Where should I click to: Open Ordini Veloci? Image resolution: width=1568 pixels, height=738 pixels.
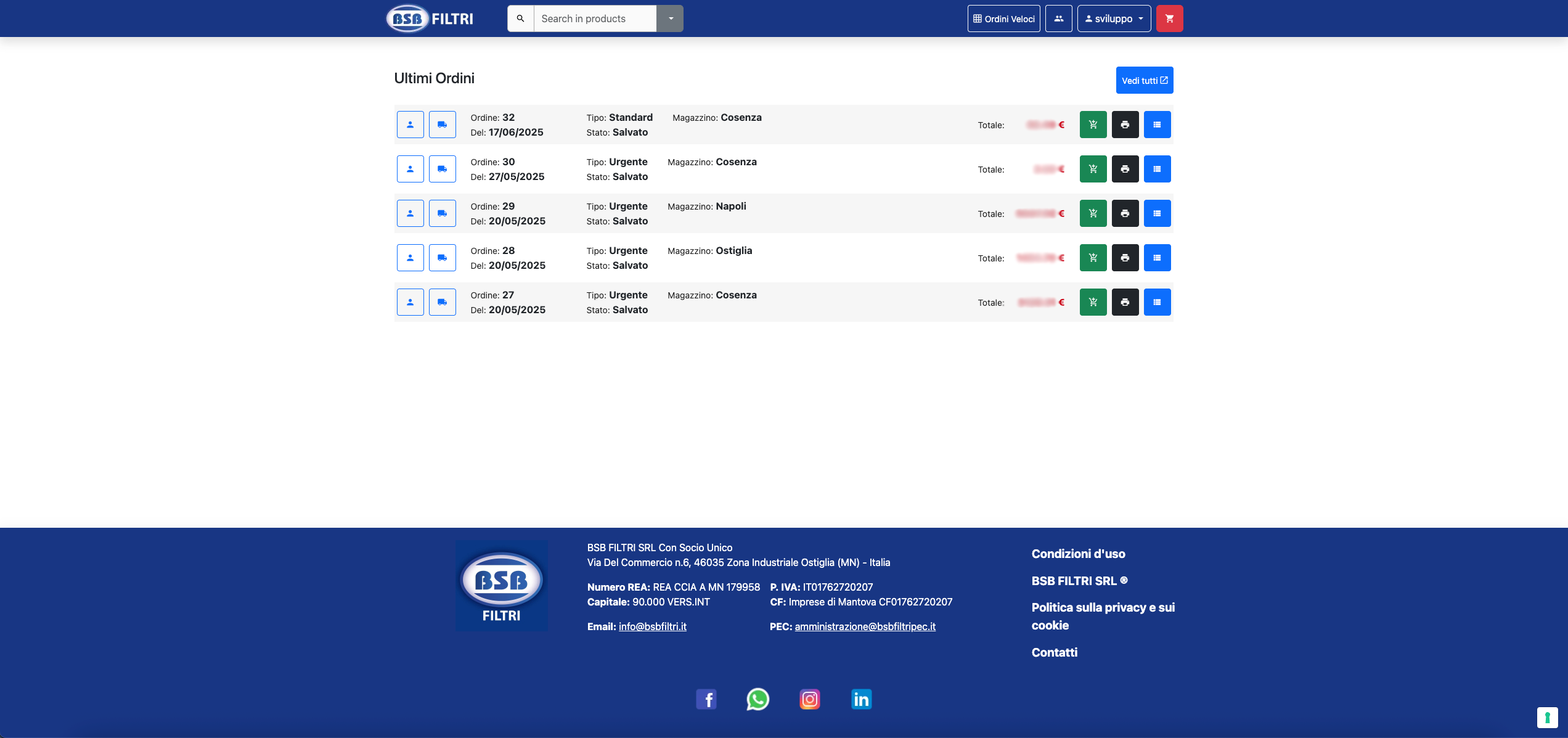coord(1003,18)
